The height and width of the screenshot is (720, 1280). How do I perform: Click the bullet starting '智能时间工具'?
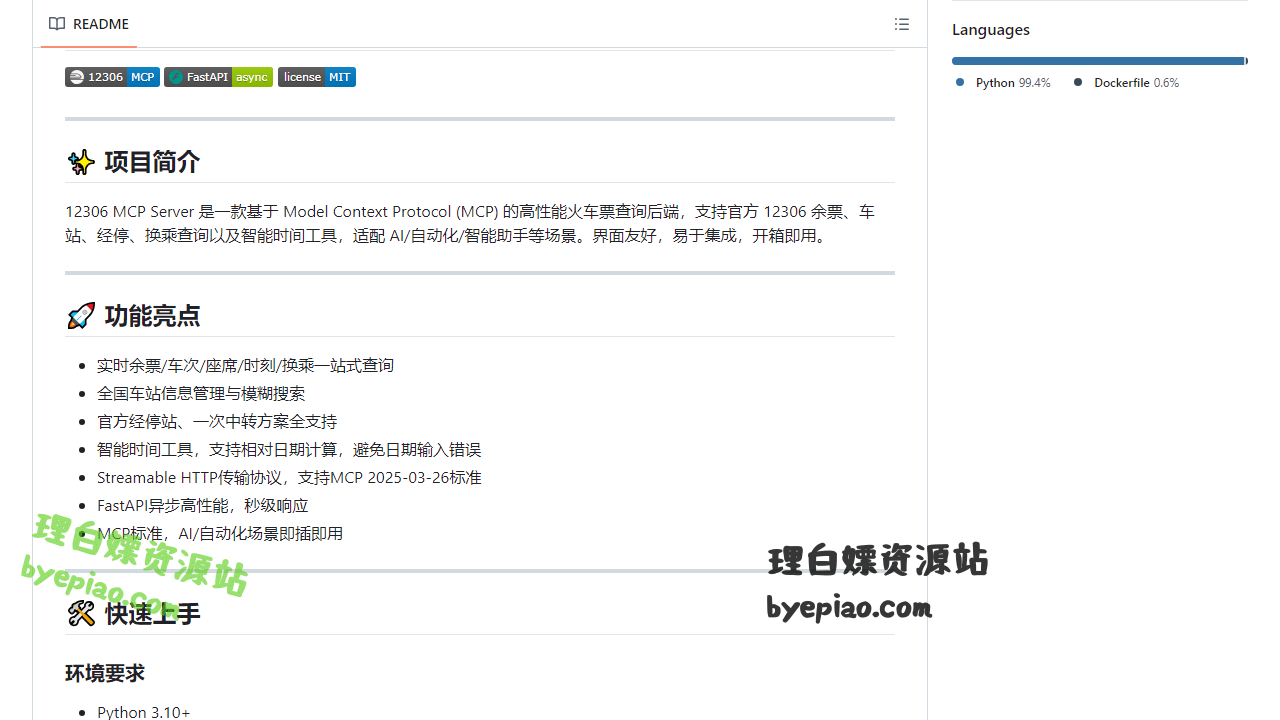coord(289,450)
